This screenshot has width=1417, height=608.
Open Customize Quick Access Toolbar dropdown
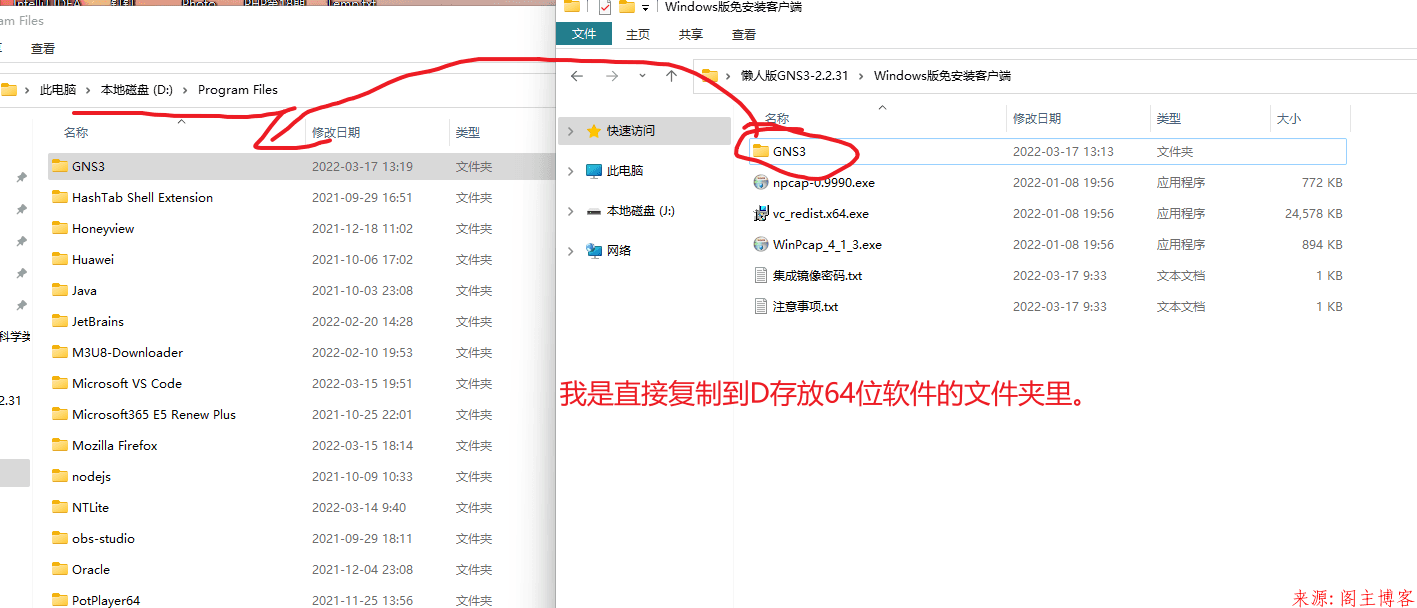coord(645,7)
